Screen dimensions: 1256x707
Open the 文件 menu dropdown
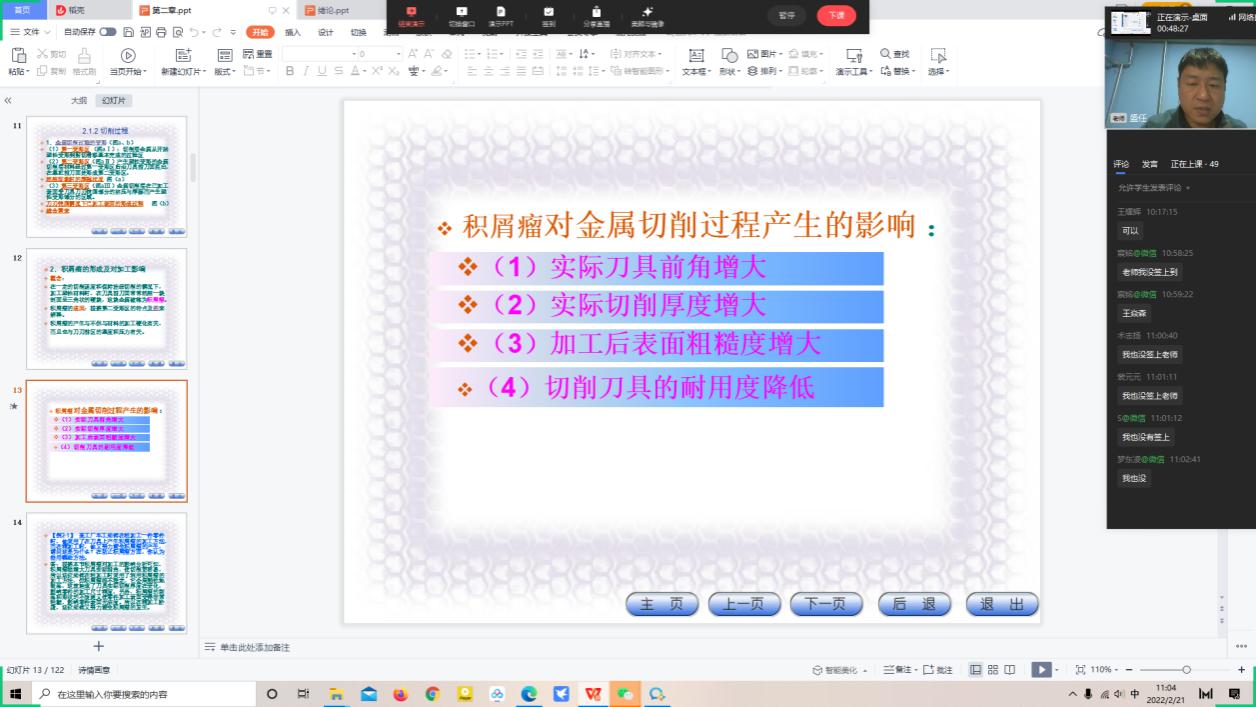point(30,32)
